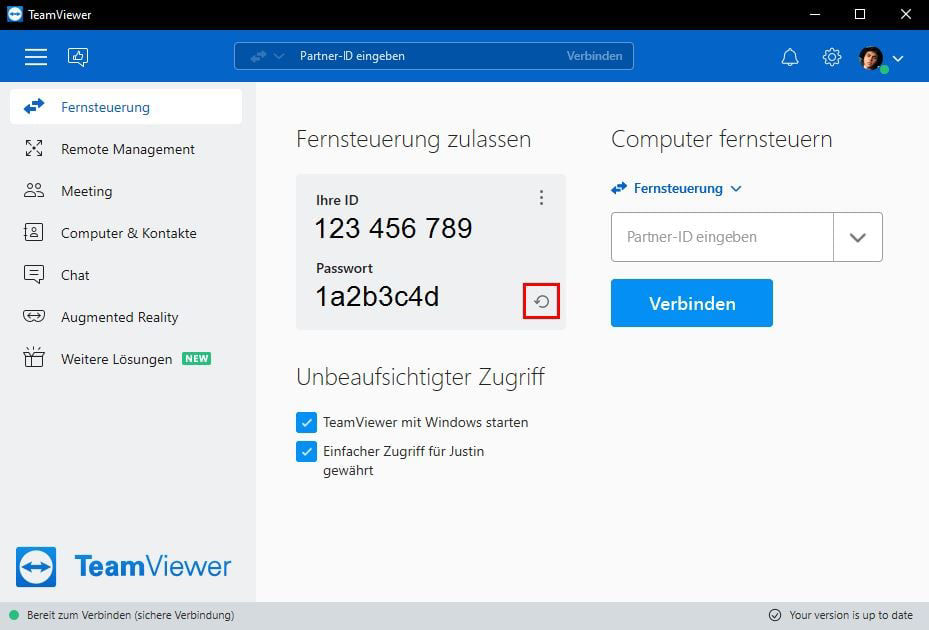
Task: Refresh the random password with circular arrow
Action: 542,302
